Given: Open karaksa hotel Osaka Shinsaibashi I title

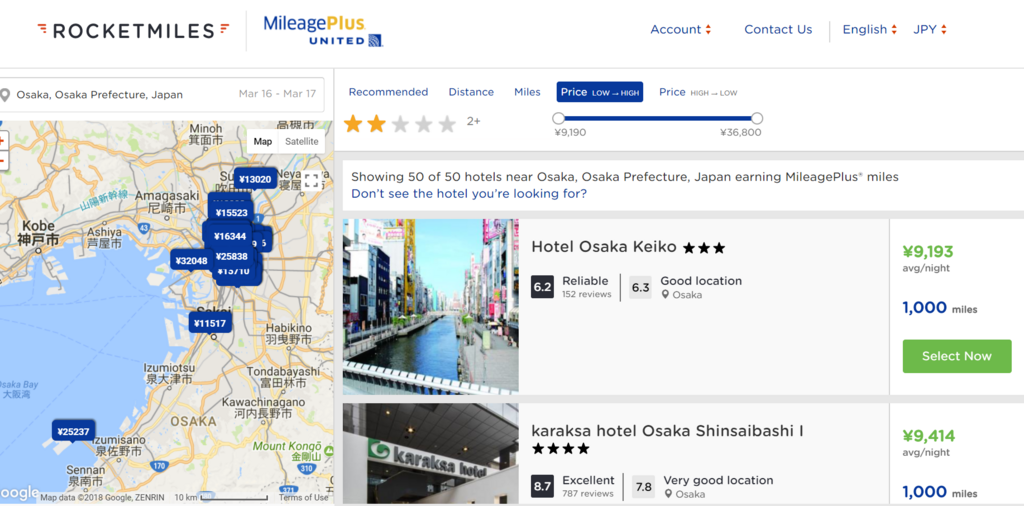Looking at the screenshot, I should [667, 432].
